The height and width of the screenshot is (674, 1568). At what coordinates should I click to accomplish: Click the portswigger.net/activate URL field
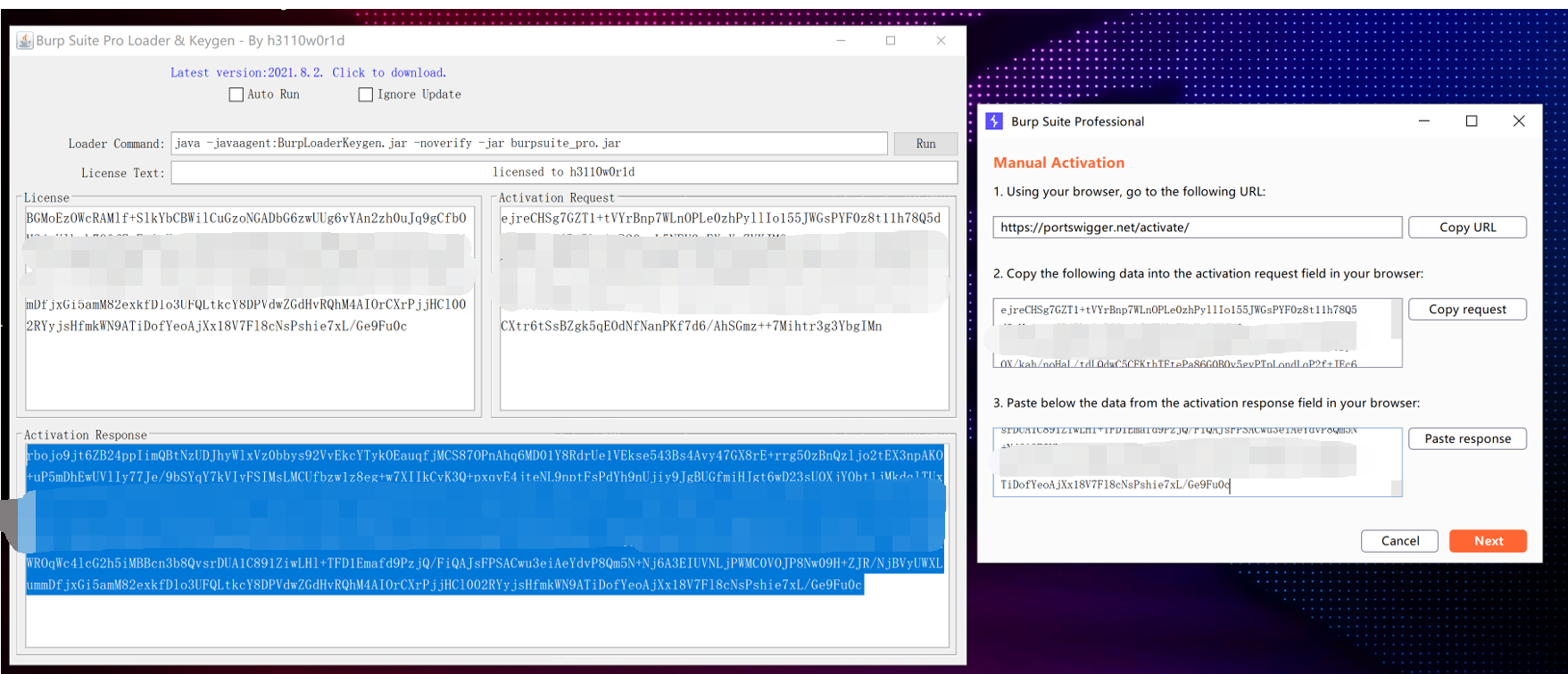1197,228
